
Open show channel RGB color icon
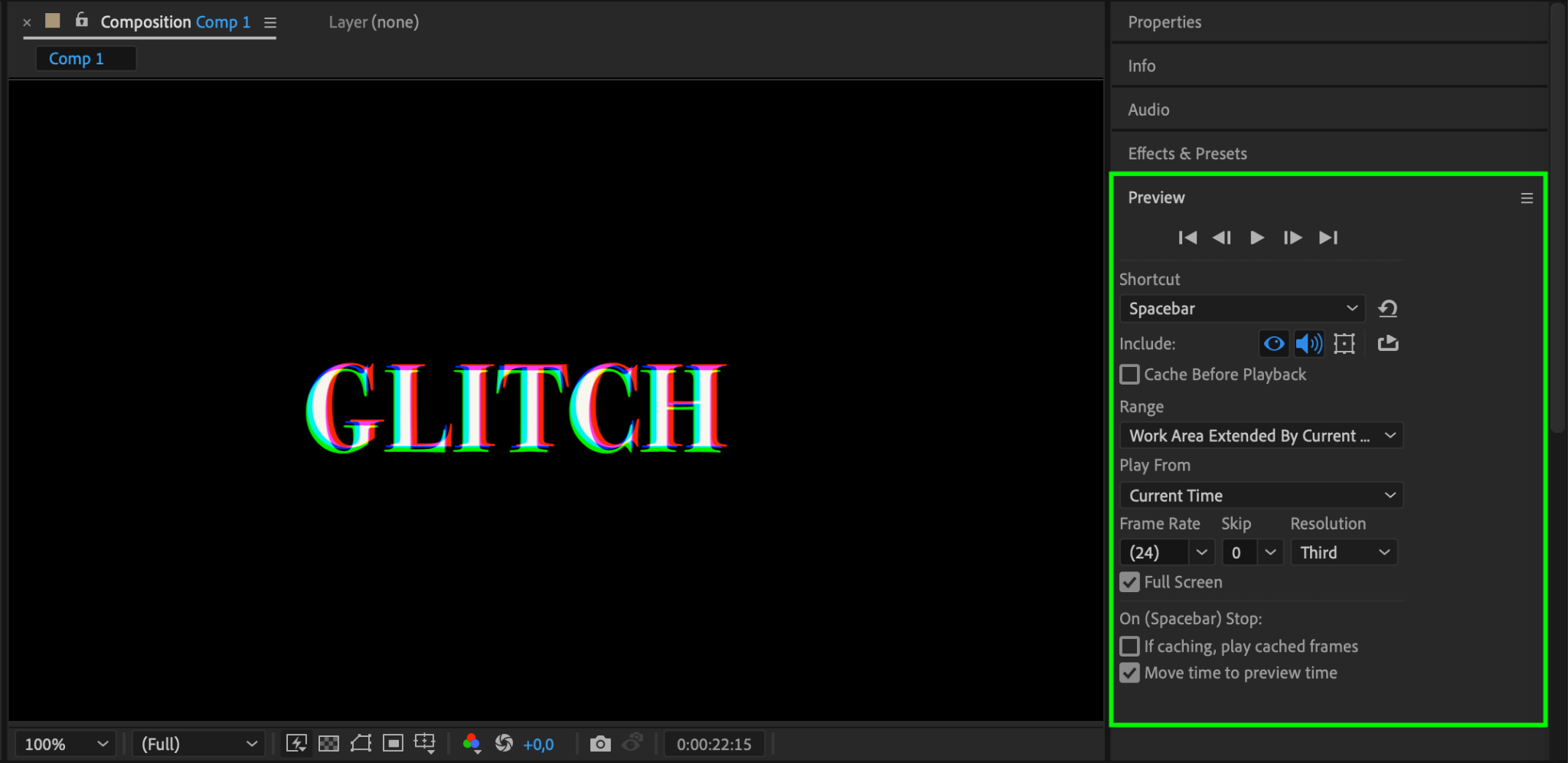pyautogui.click(x=472, y=744)
